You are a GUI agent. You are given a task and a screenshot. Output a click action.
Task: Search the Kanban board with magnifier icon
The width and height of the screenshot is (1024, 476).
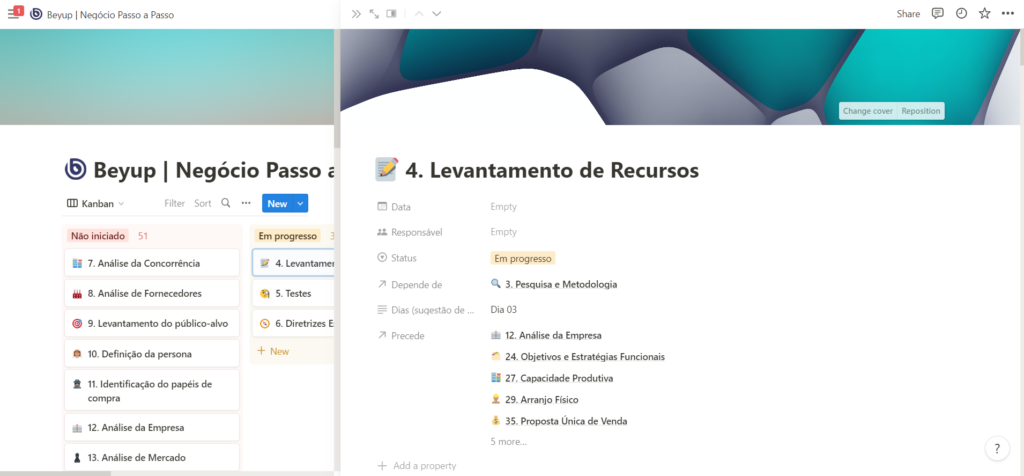[x=226, y=203]
